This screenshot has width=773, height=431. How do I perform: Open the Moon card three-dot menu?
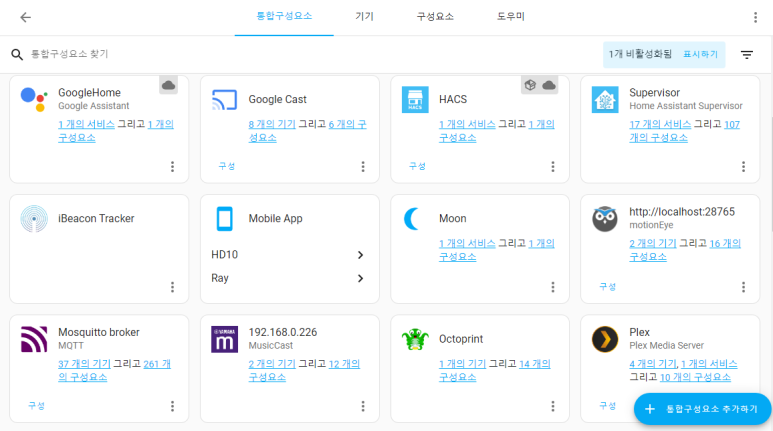(553, 287)
